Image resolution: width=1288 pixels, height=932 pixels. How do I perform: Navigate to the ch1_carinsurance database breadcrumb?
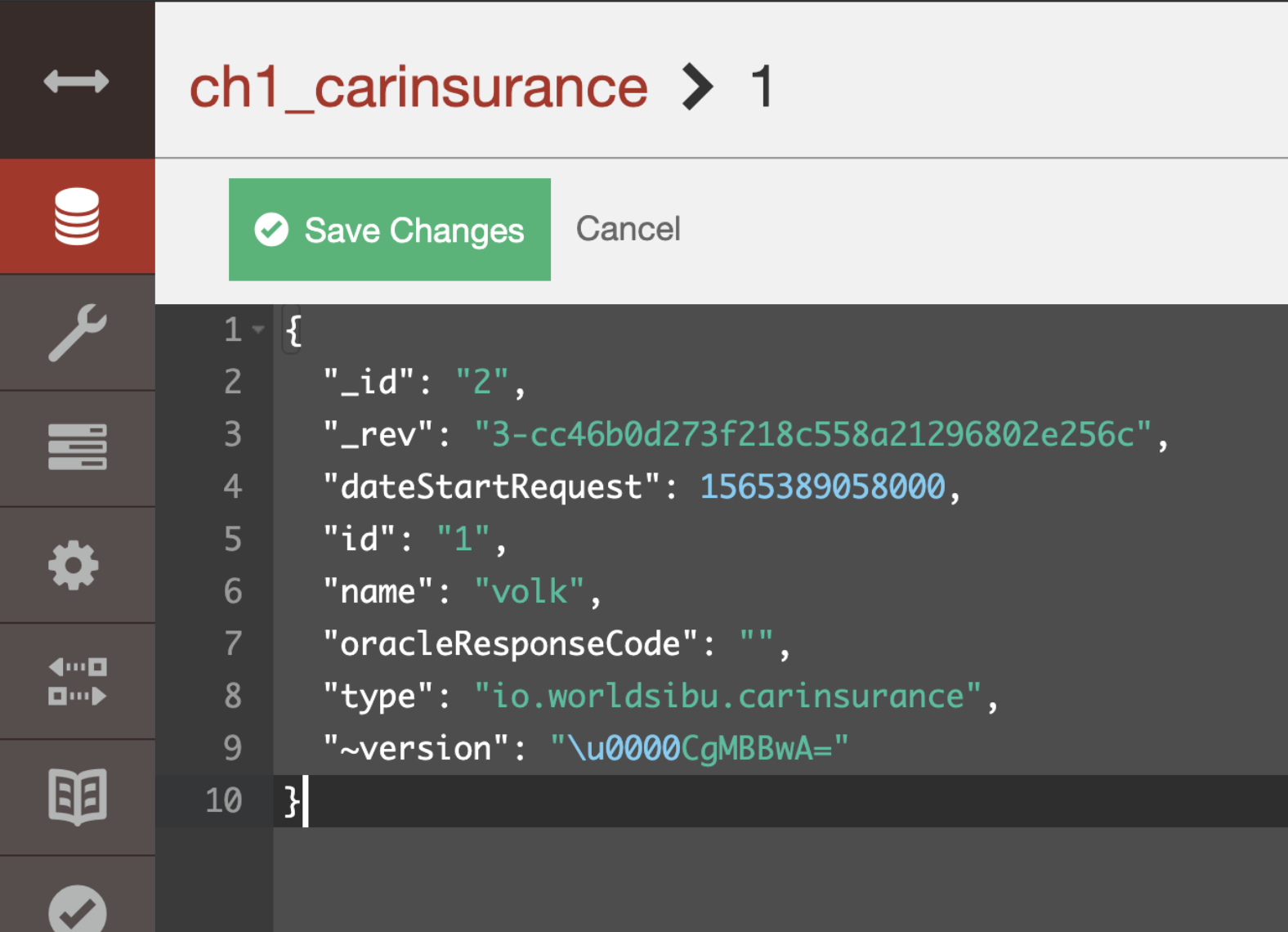(418, 87)
